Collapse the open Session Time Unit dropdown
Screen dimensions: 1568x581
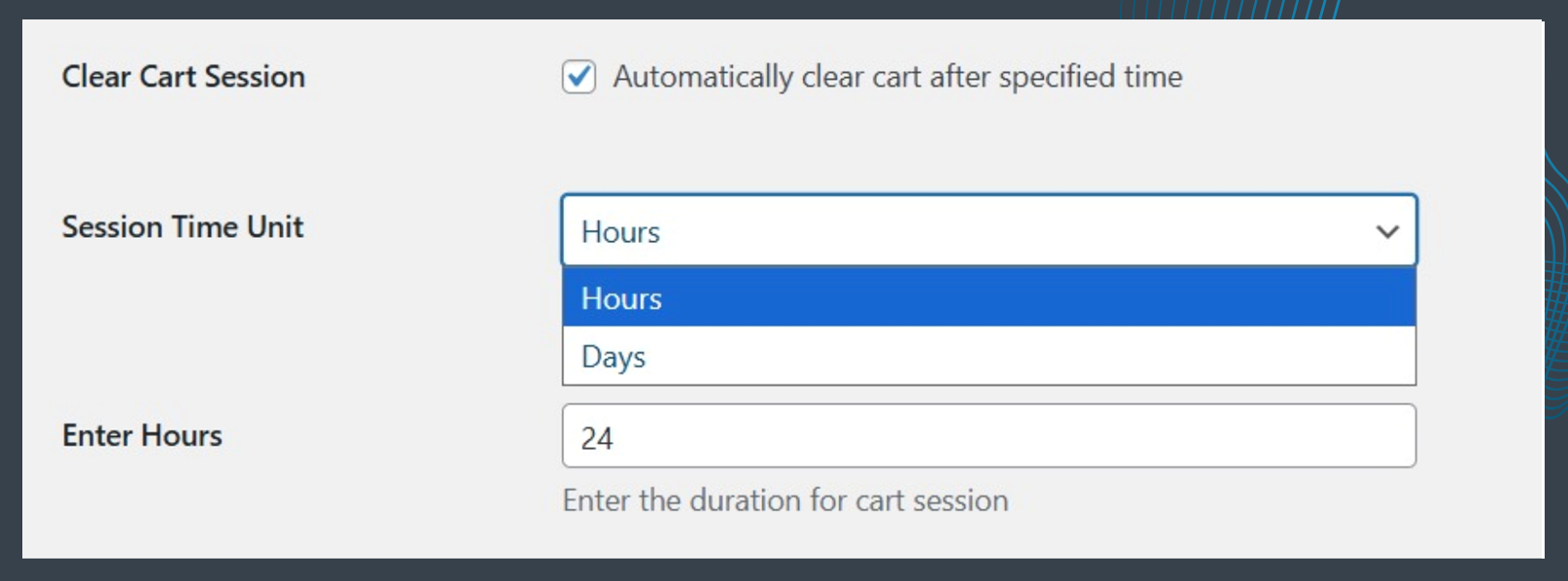(x=988, y=231)
